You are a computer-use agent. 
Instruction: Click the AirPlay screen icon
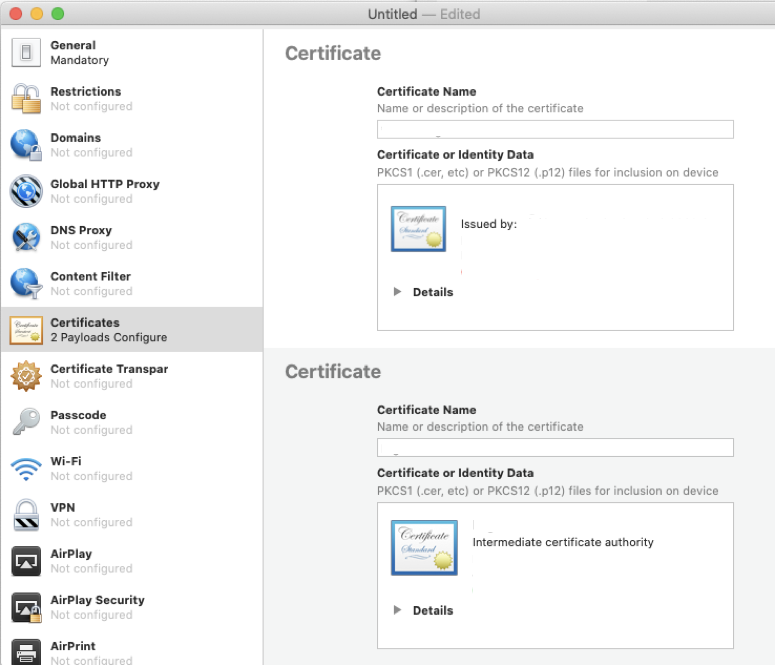coord(26,561)
